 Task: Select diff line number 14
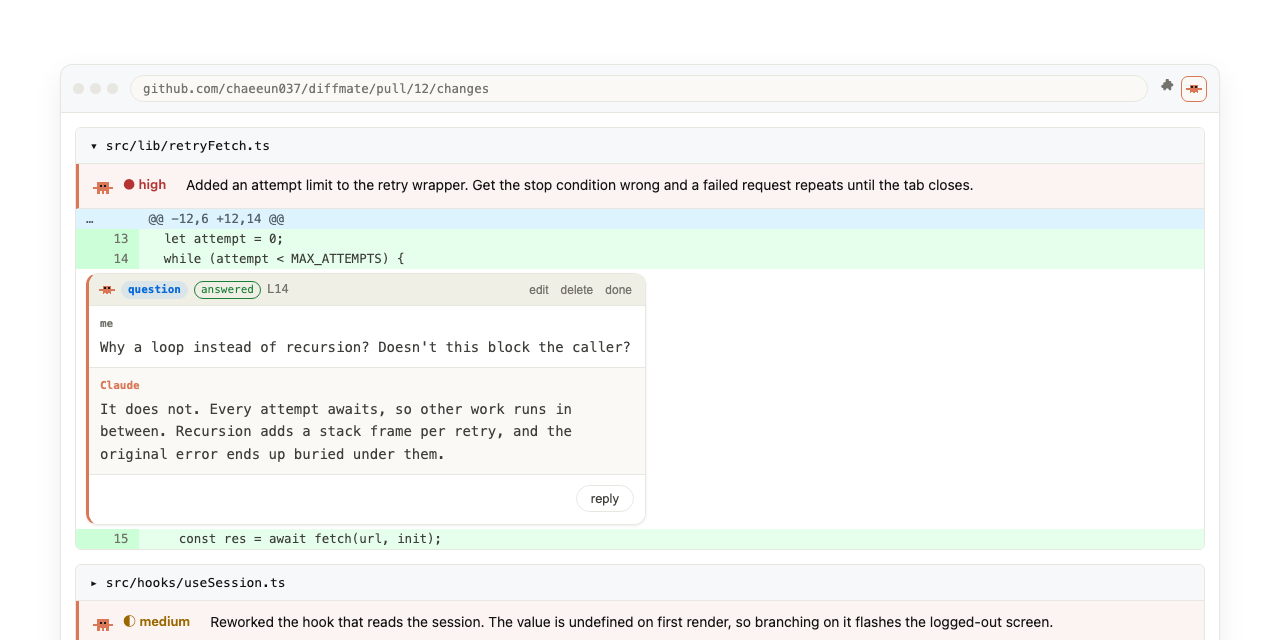(x=121, y=259)
